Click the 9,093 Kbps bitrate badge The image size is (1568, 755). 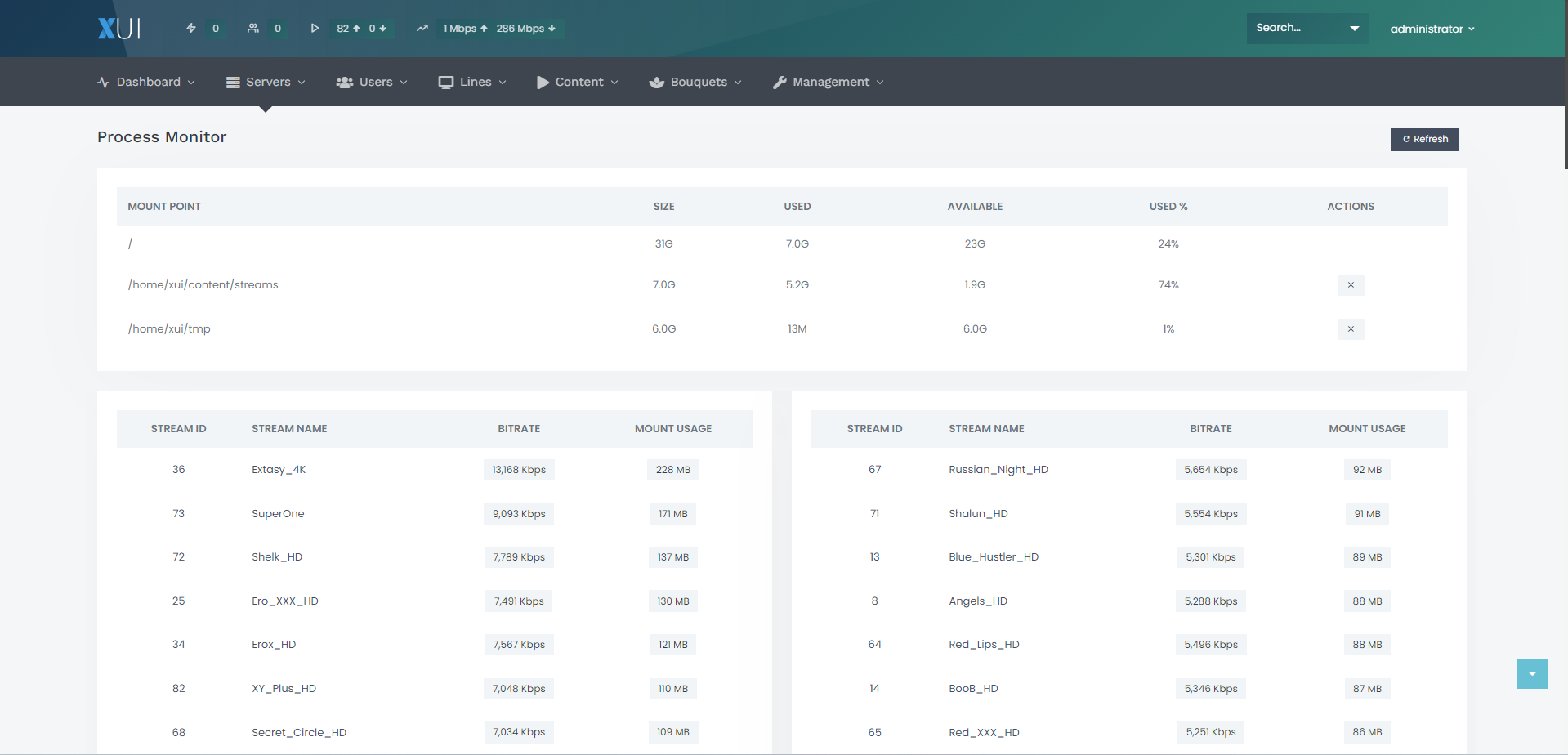[519, 514]
